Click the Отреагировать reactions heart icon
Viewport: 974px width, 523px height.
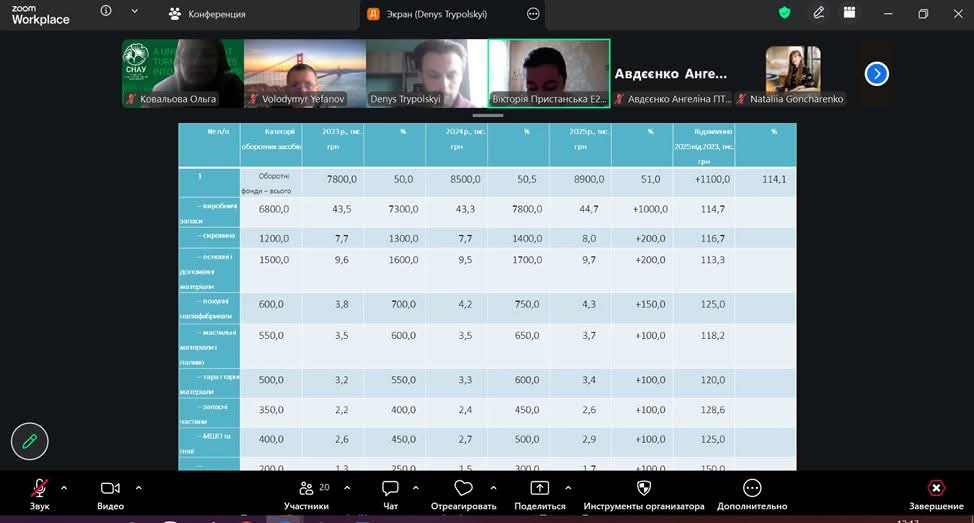pyautogui.click(x=463, y=489)
